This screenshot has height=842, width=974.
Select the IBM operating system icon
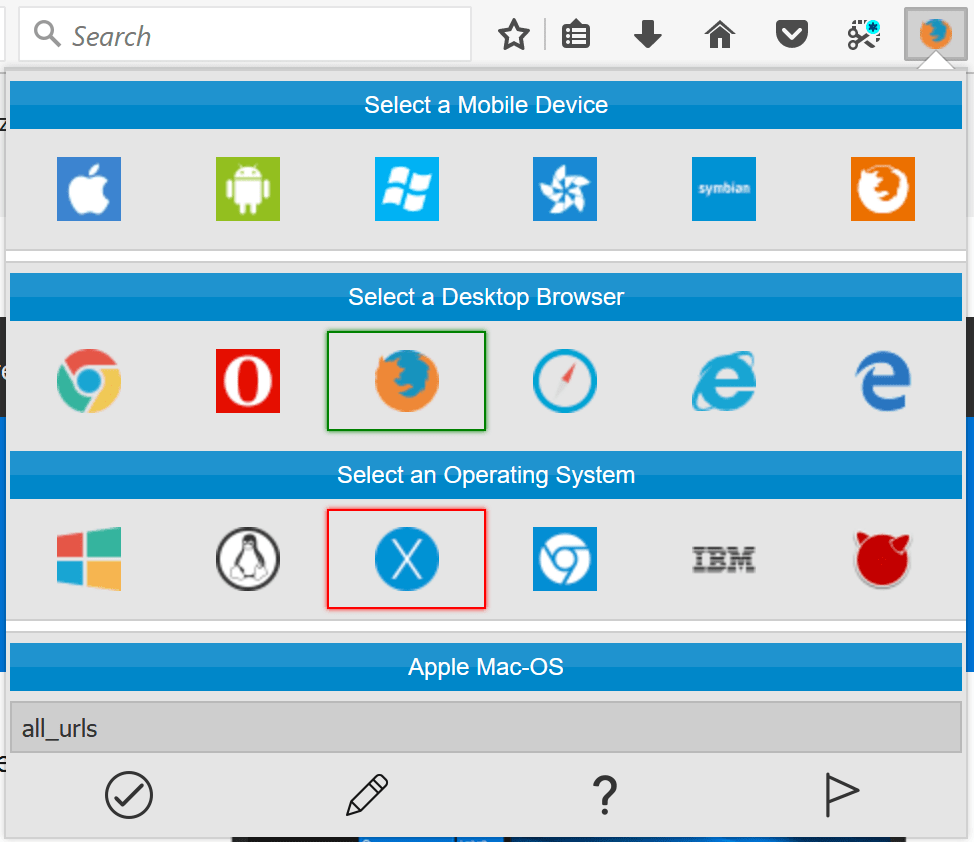[x=724, y=559]
